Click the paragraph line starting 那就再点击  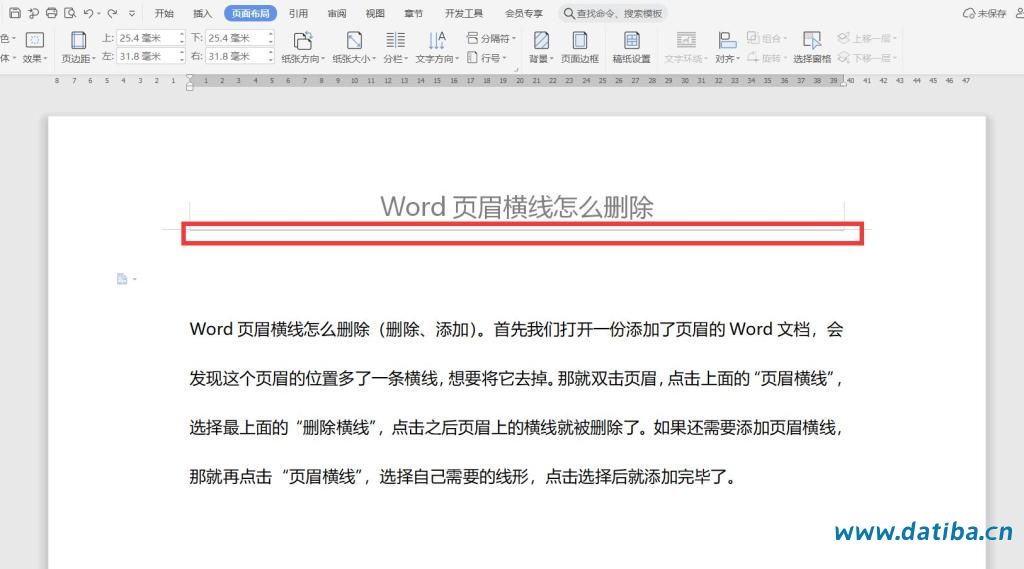462,476
